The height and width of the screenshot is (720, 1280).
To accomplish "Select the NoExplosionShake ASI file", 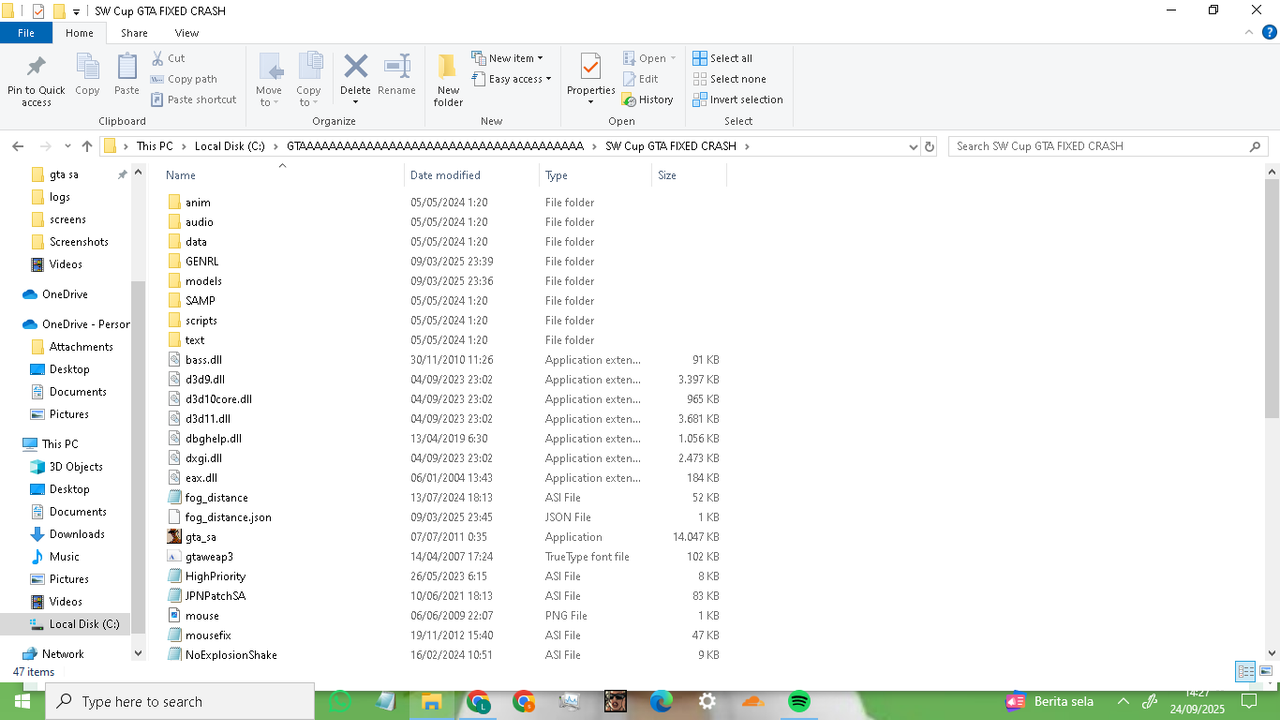I will [230, 655].
